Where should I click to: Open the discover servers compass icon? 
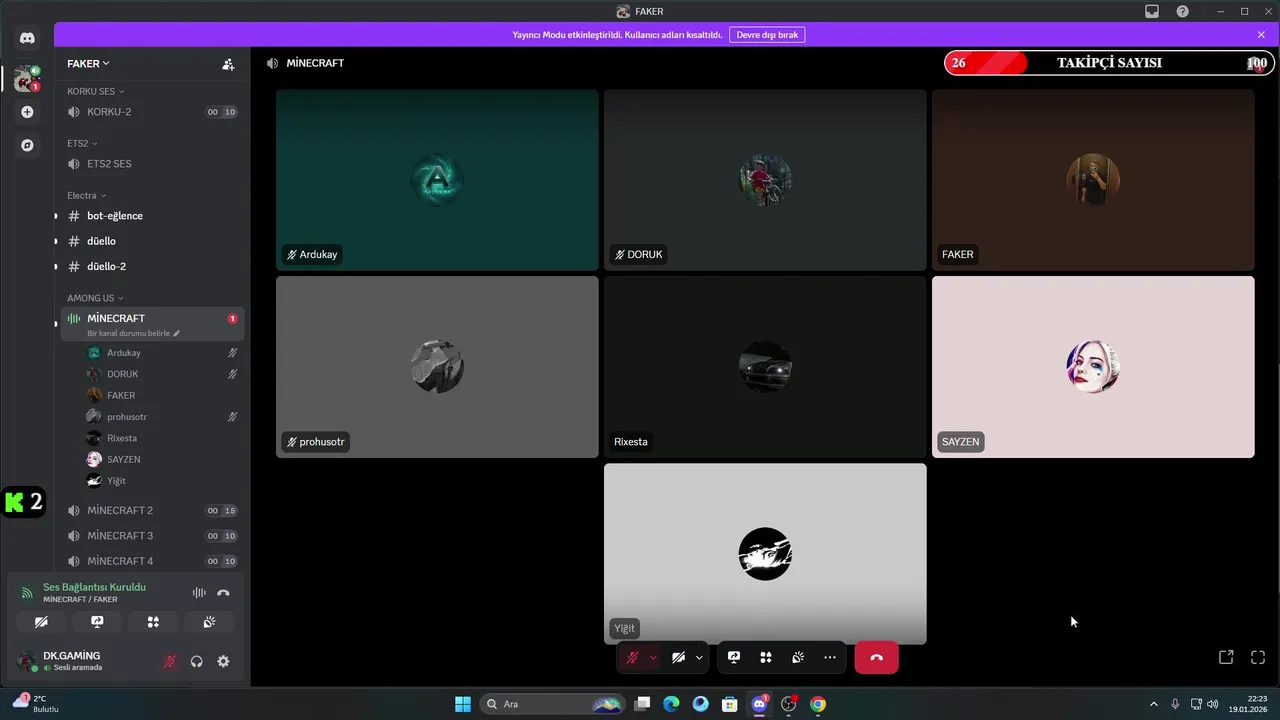tap(27, 145)
